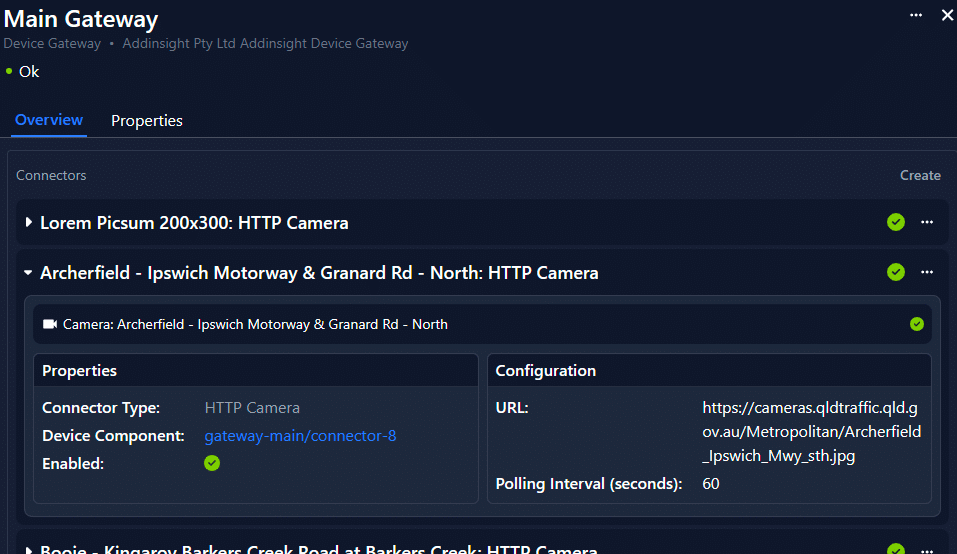Select the Overview tab
957x554 pixels.
(x=49, y=120)
